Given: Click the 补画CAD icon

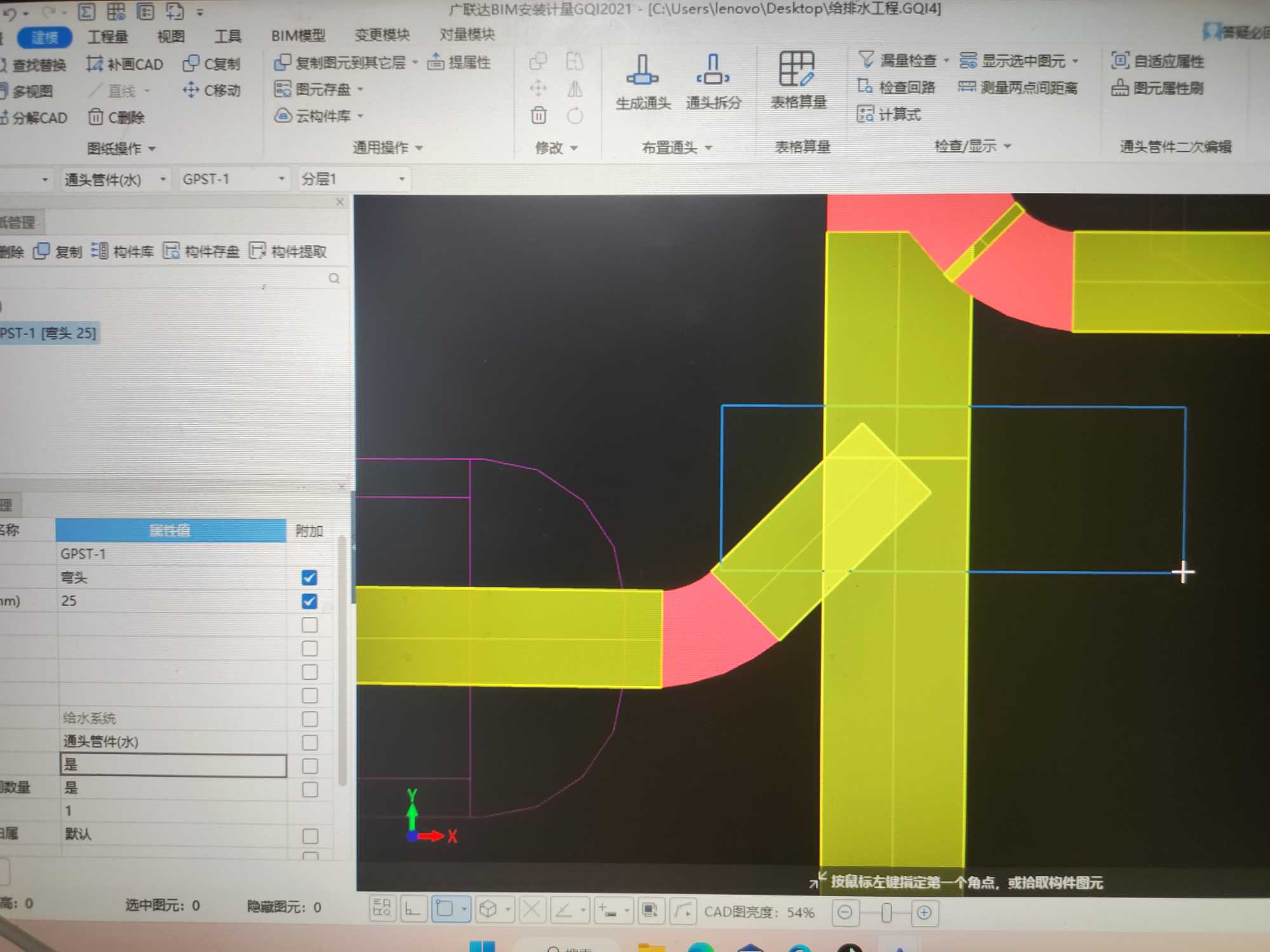Looking at the screenshot, I should [95, 63].
